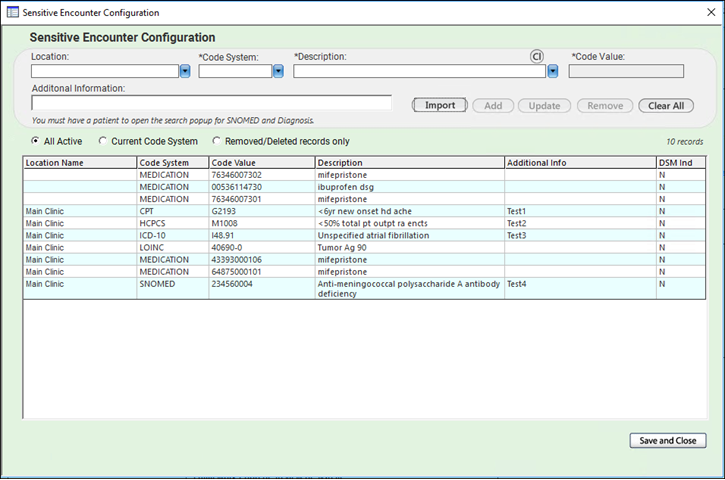This screenshot has height=480, width=725.
Task: Sort by DSM Ind column header
Action: click(681, 163)
